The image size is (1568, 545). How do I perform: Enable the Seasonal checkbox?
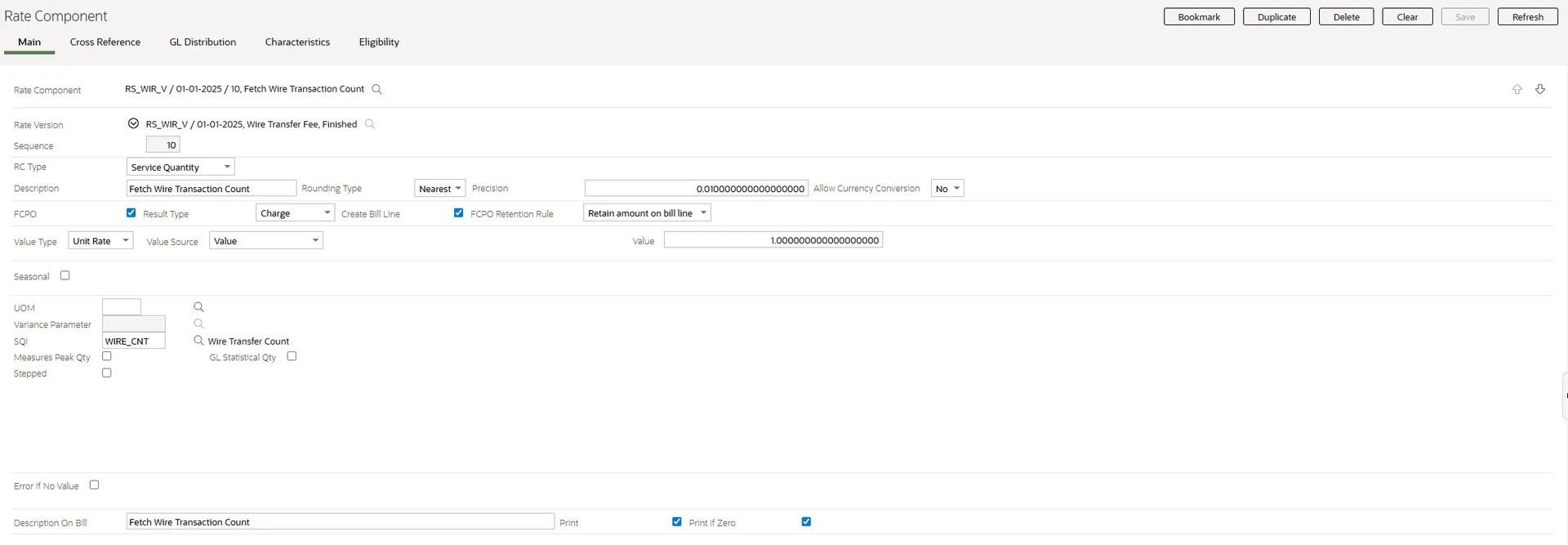click(x=65, y=275)
